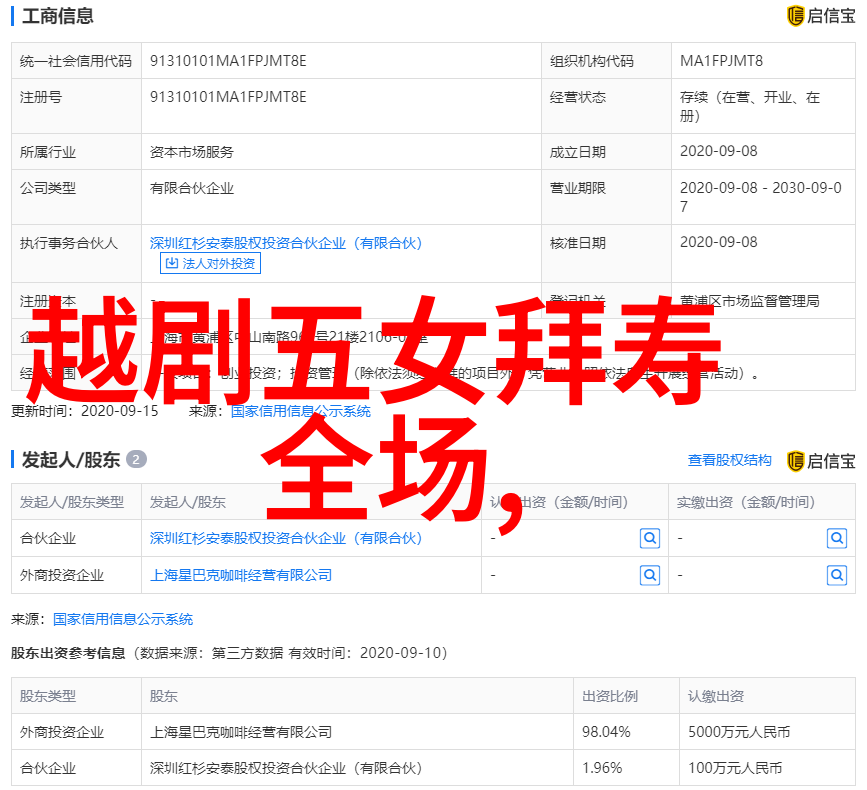This screenshot has height=790, width=867.
Task: Open shareholder link 深圳红杉安泰股权投资合伙企业 in 发起人/股东 table
Action: point(286,538)
